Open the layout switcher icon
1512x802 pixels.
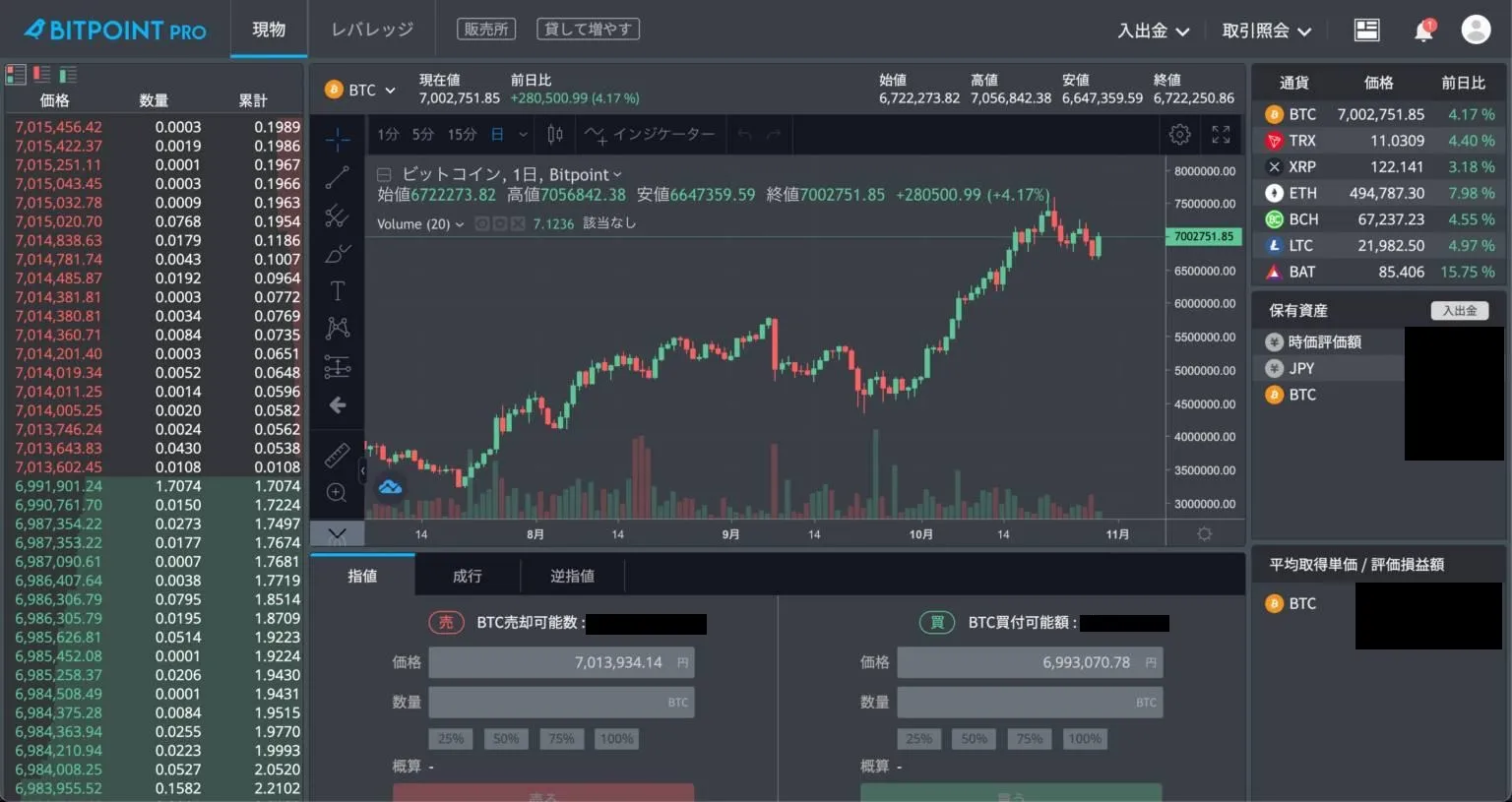1367,31
